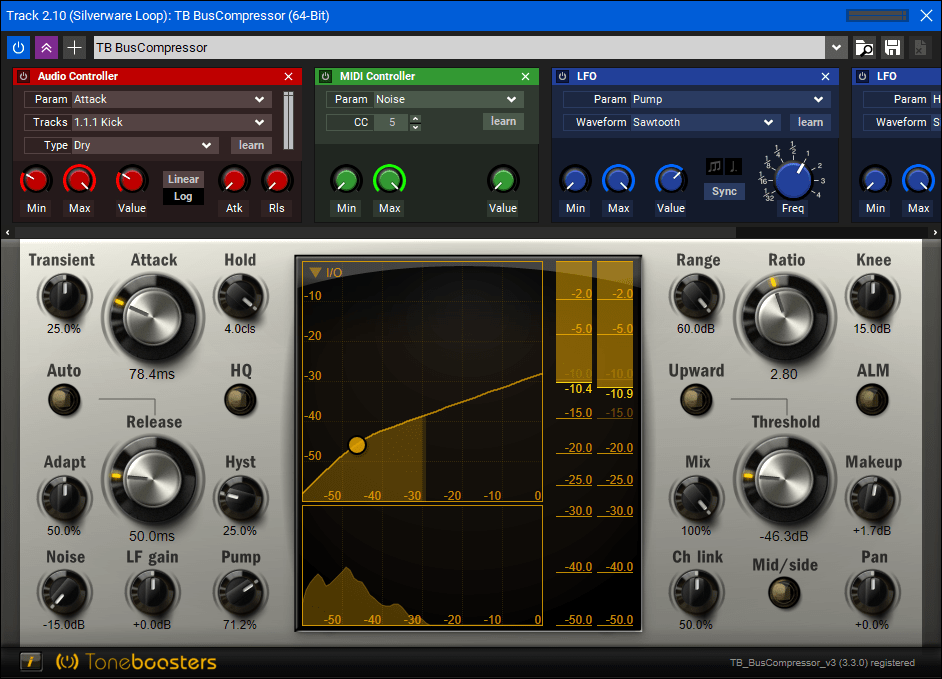The width and height of the screenshot is (942, 679).
Task: Select the Linear curve option
Action: point(183,179)
